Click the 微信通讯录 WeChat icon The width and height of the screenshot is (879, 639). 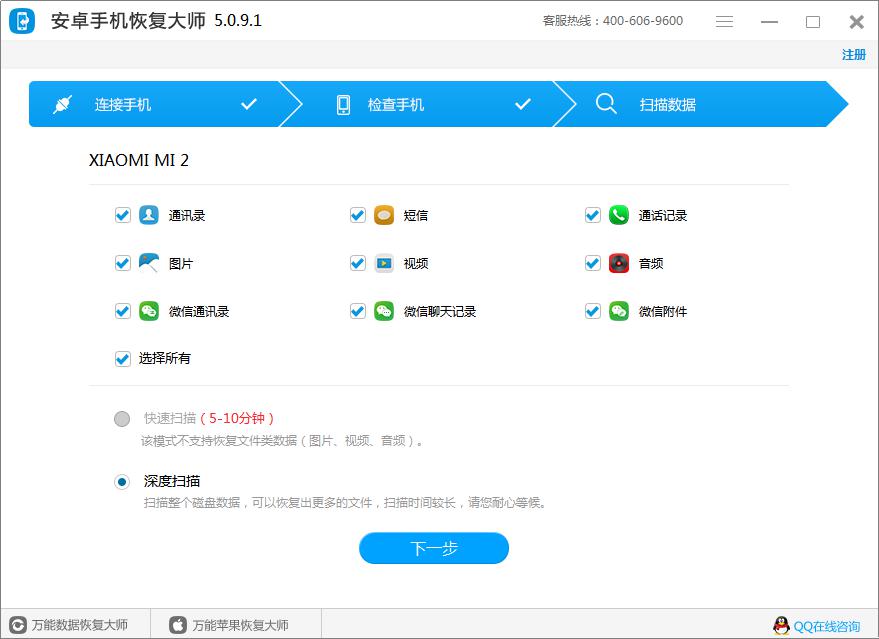[x=149, y=311]
